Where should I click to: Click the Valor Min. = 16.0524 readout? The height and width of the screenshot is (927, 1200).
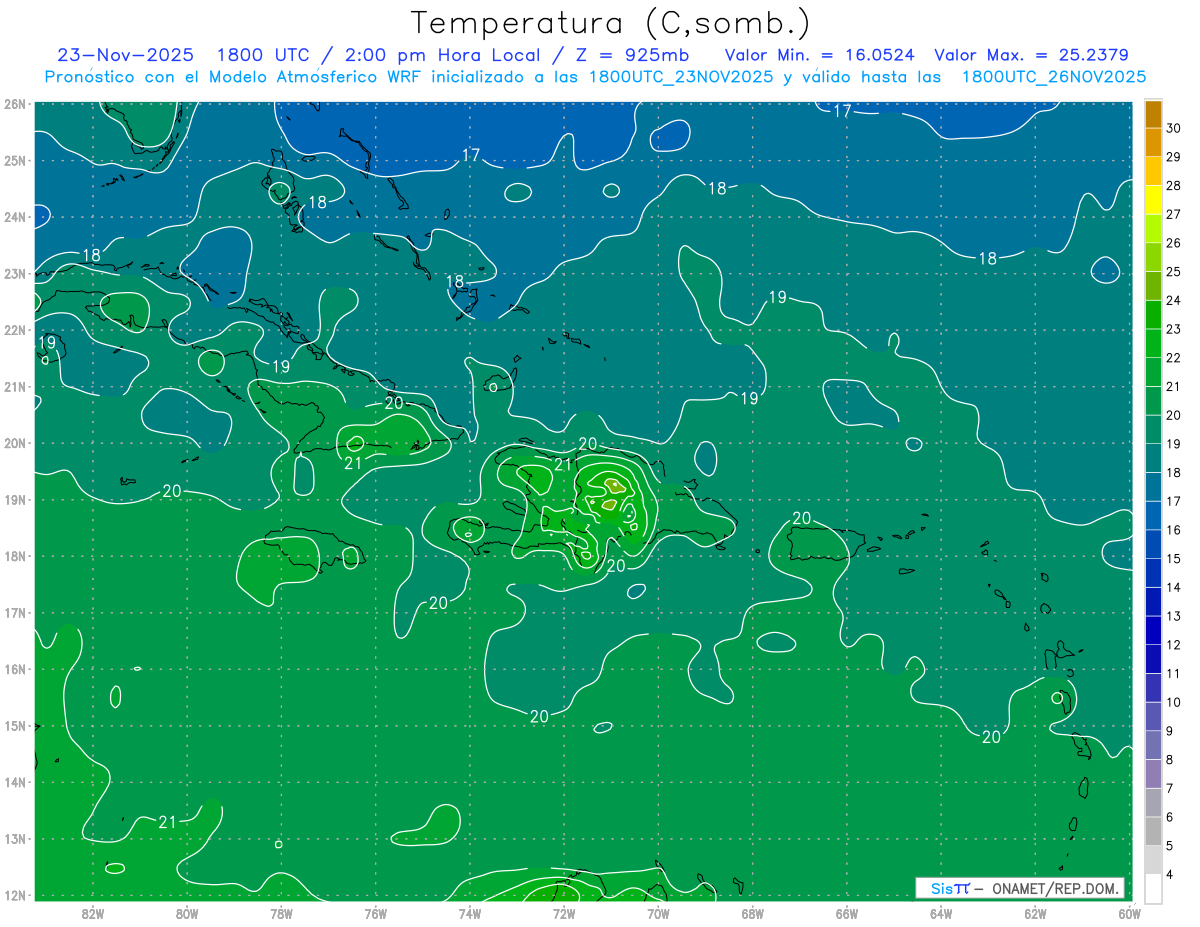(819, 55)
